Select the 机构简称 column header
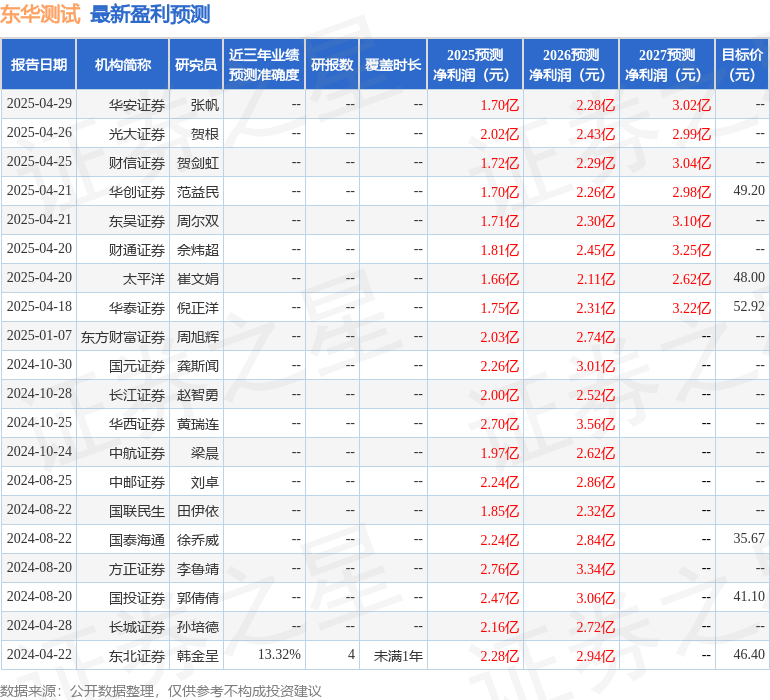The width and height of the screenshot is (770, 700). [123, 65]
